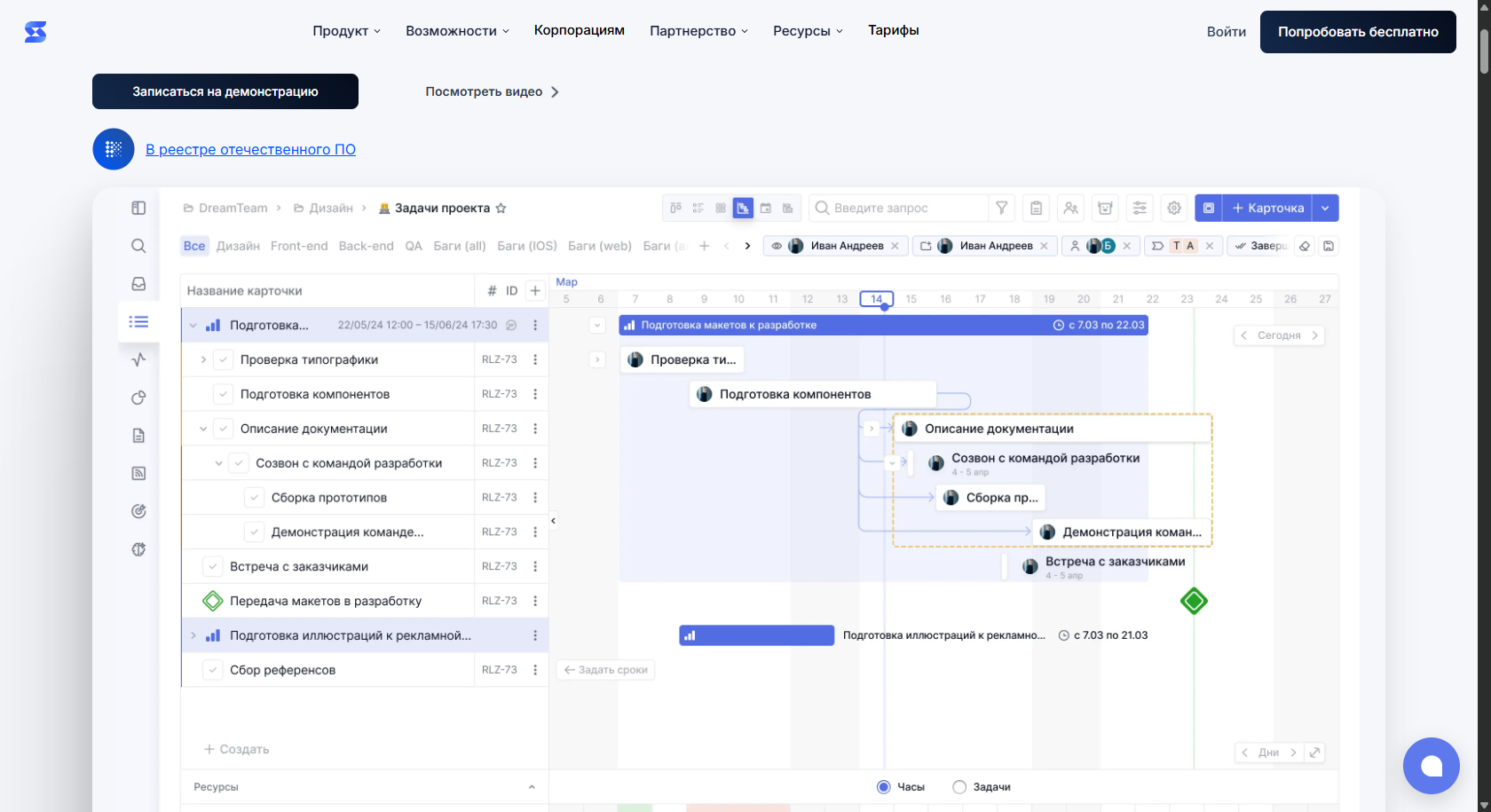Open the activity pulse icon in sidebar
The width and height of the screenshot is (1491, 812).
coord(138,359)
